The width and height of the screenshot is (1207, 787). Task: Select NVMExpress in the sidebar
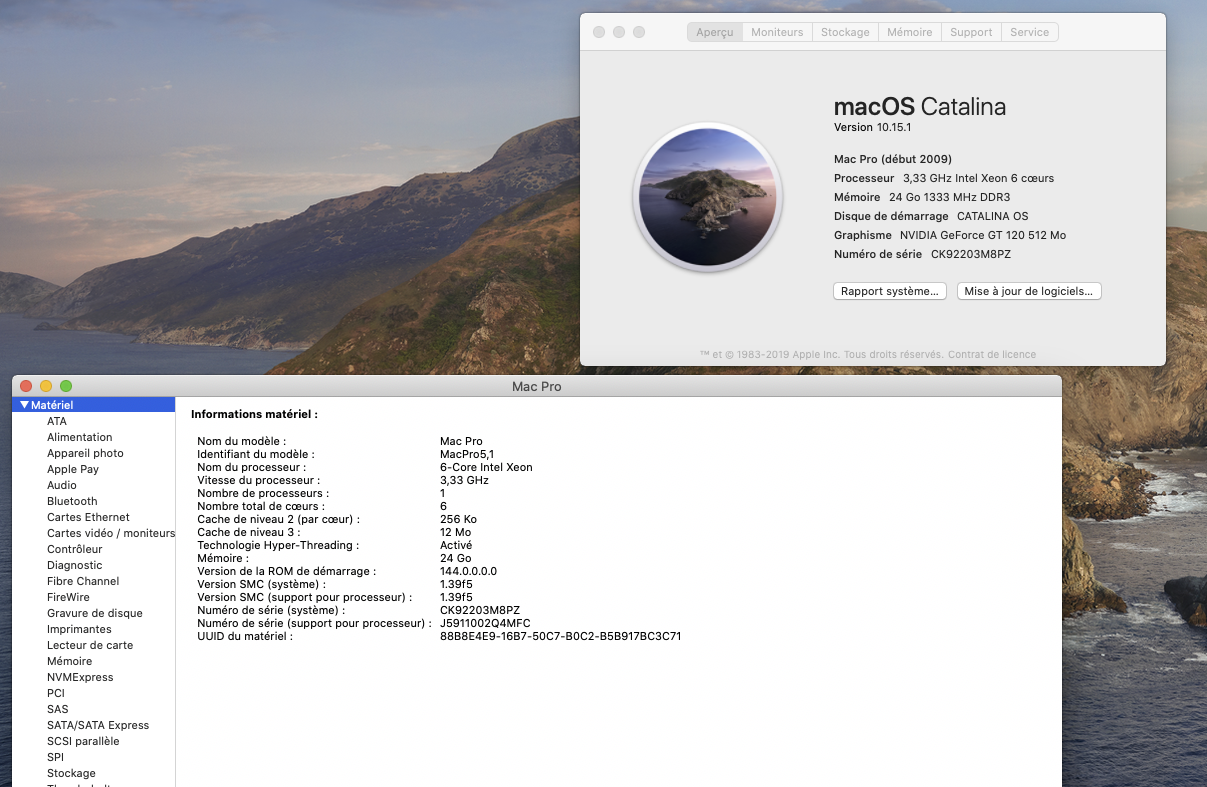[80, 677]
